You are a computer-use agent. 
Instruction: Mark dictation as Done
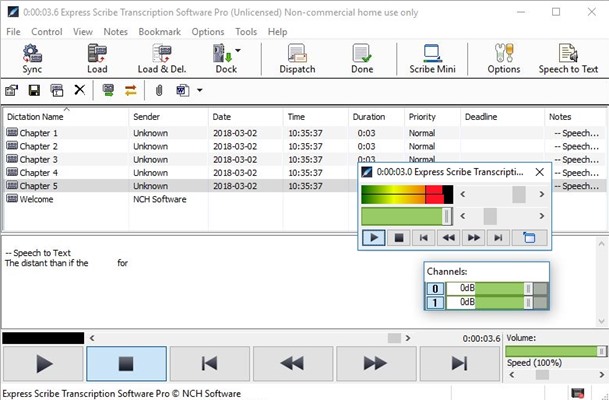pos(362,59)
